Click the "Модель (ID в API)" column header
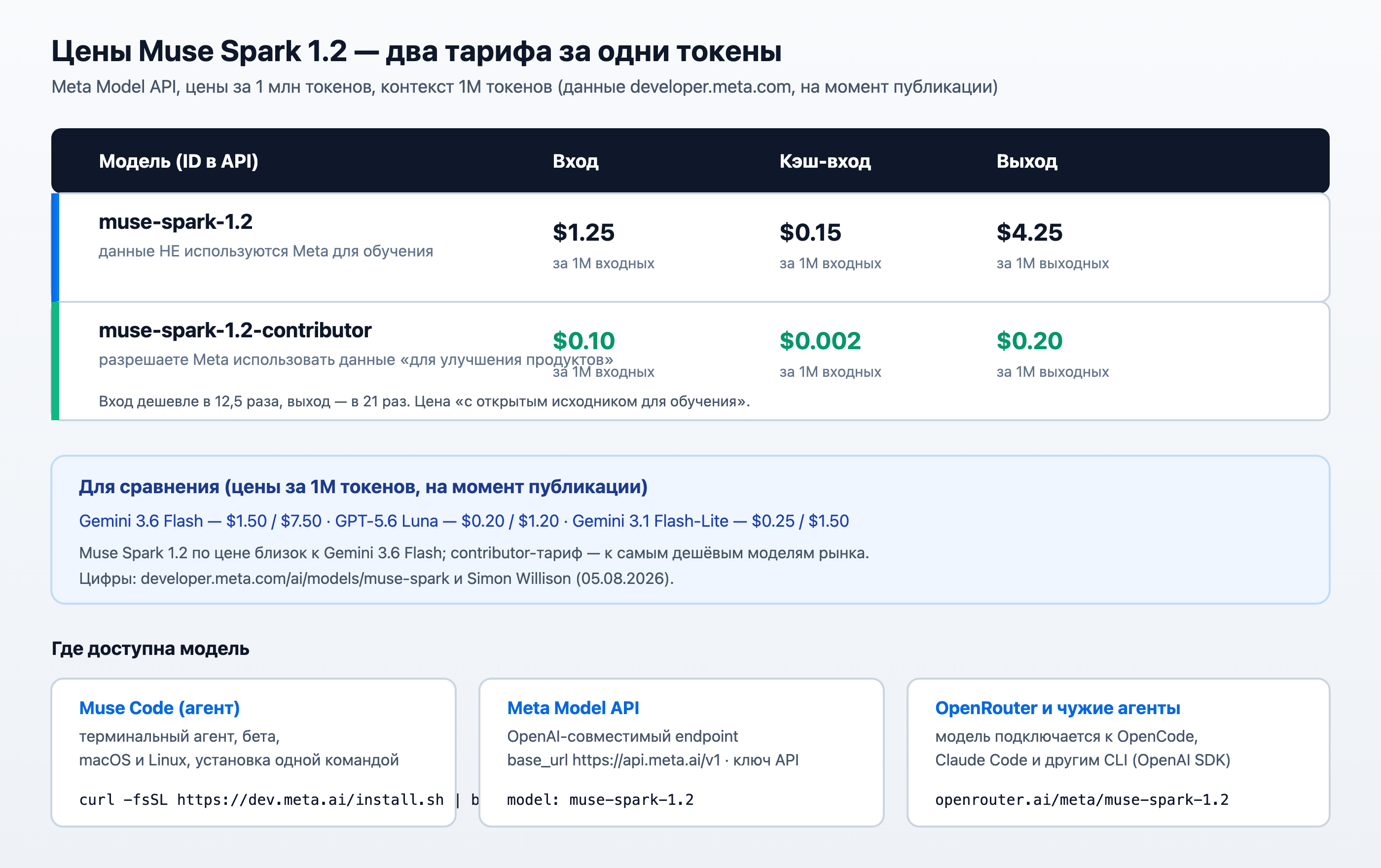Screen dimensions: 1381x868 click(179, 161)
